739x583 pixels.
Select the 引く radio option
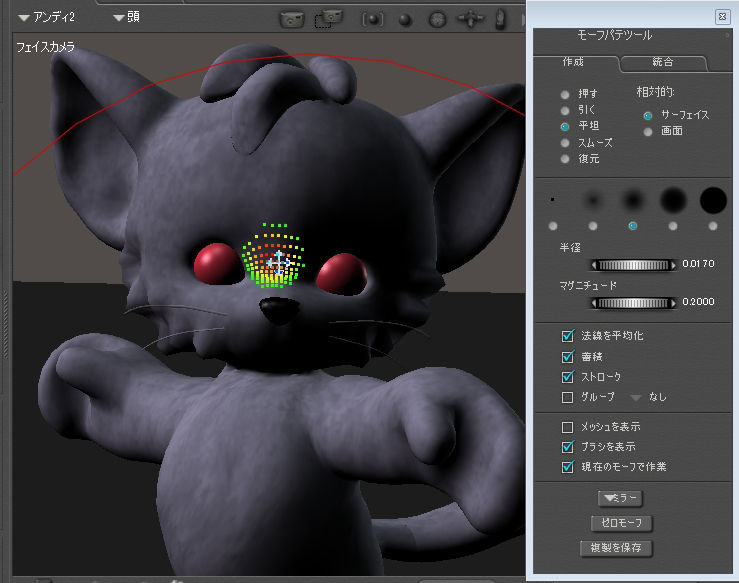tap(565, 110)
